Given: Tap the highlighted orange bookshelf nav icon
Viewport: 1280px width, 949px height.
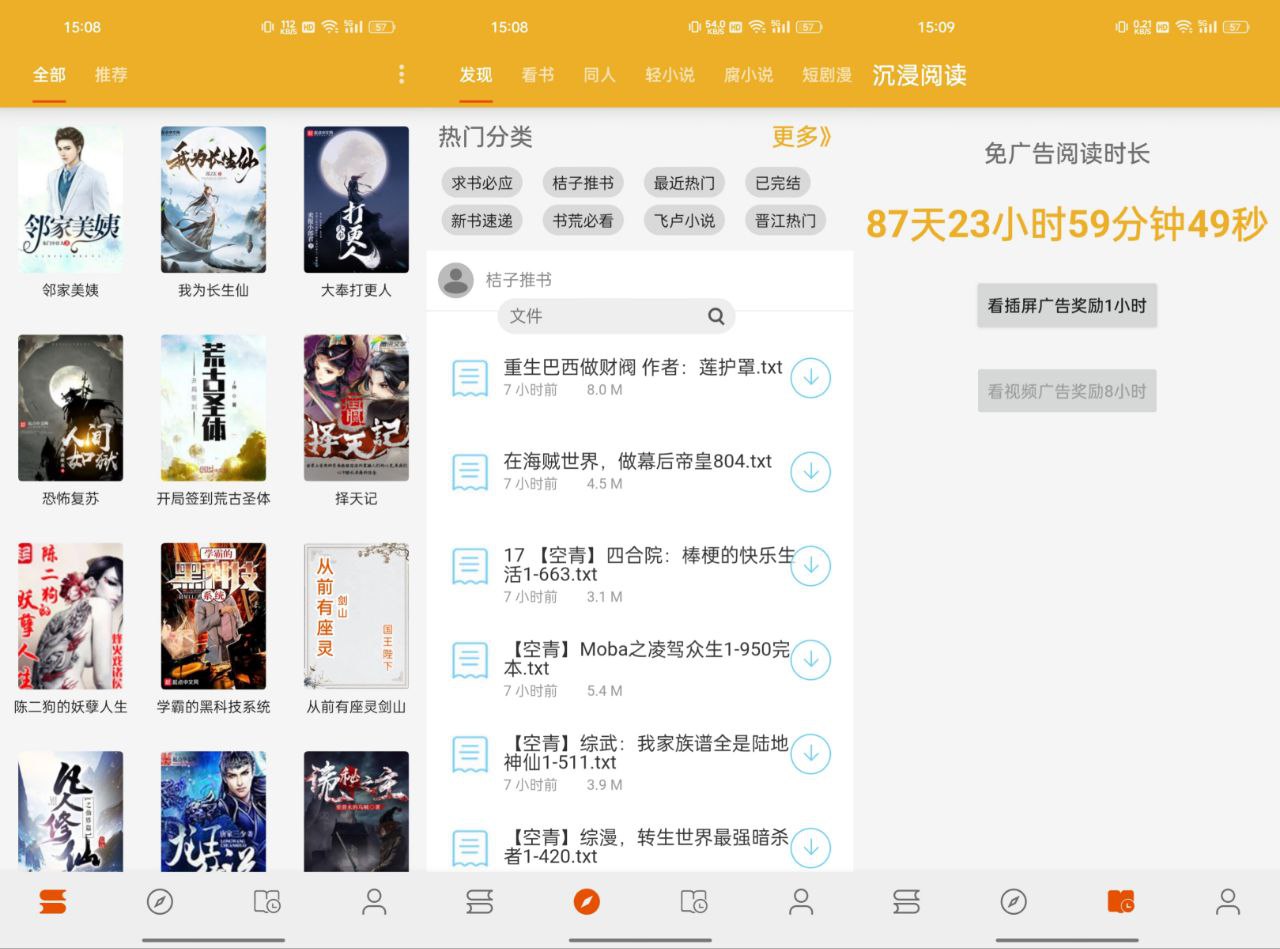Looking at the screenshot, I should pyautogui.click(x=53, y=902).
